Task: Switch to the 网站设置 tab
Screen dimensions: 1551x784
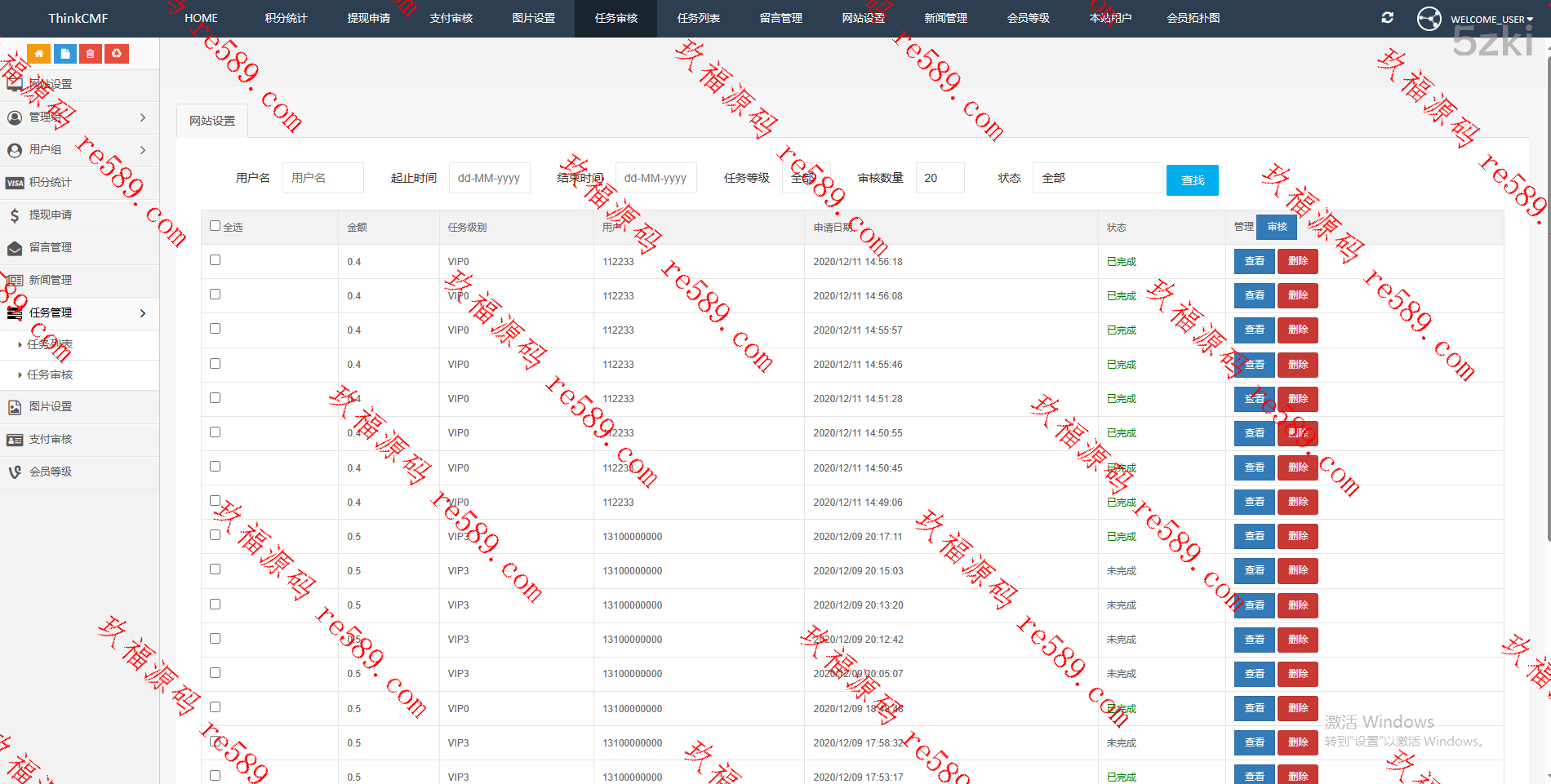Action: (x=212, y=121)
